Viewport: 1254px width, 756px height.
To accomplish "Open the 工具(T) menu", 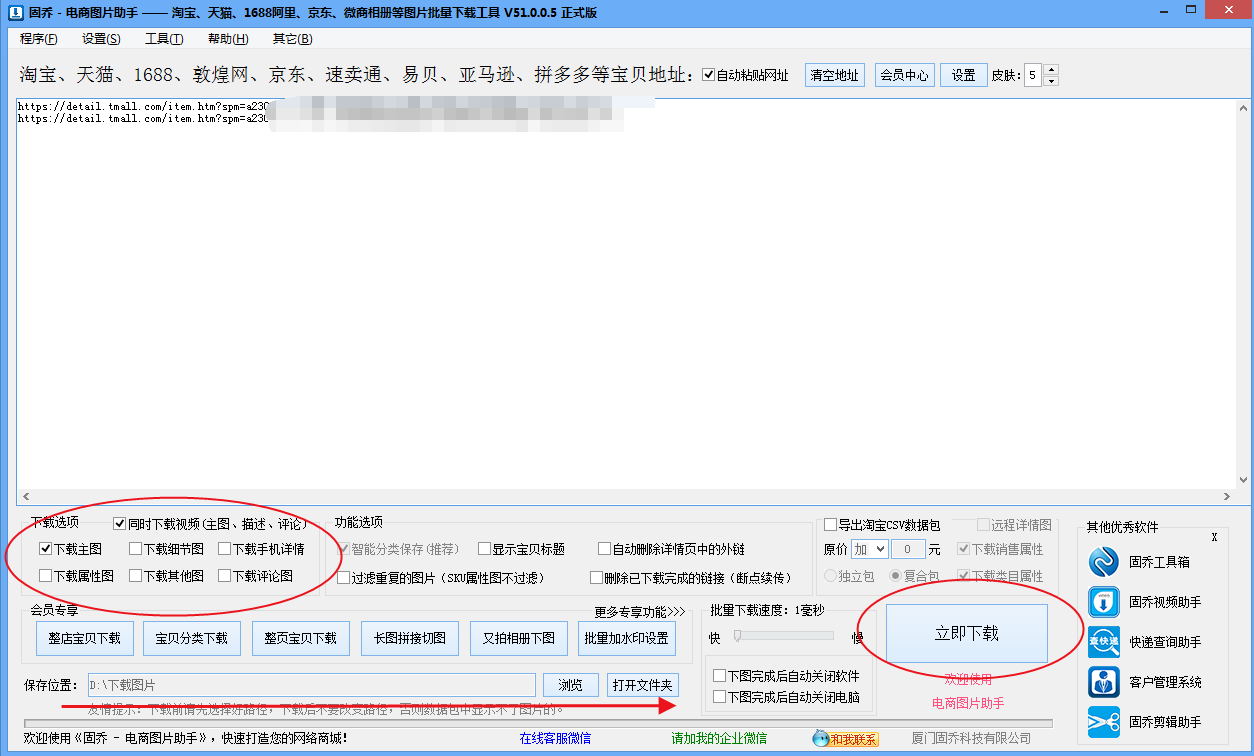I will [x=164, y=39].
